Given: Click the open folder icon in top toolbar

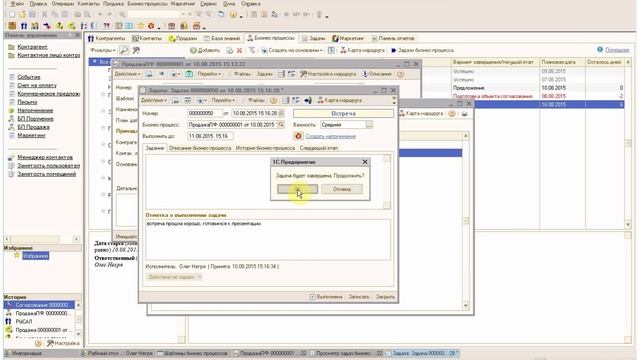Looking at the screenshot, I should point(22,14).
